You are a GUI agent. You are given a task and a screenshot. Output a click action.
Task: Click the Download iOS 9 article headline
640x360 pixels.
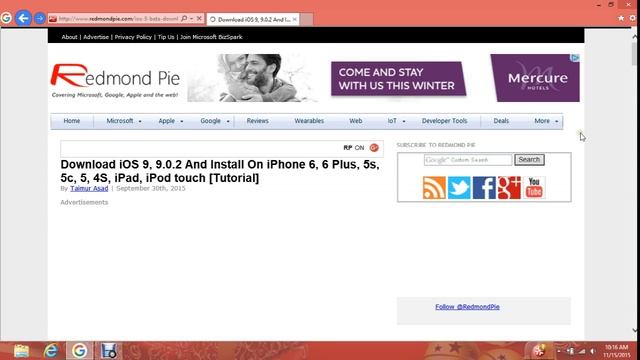click(x=220, y=171)
